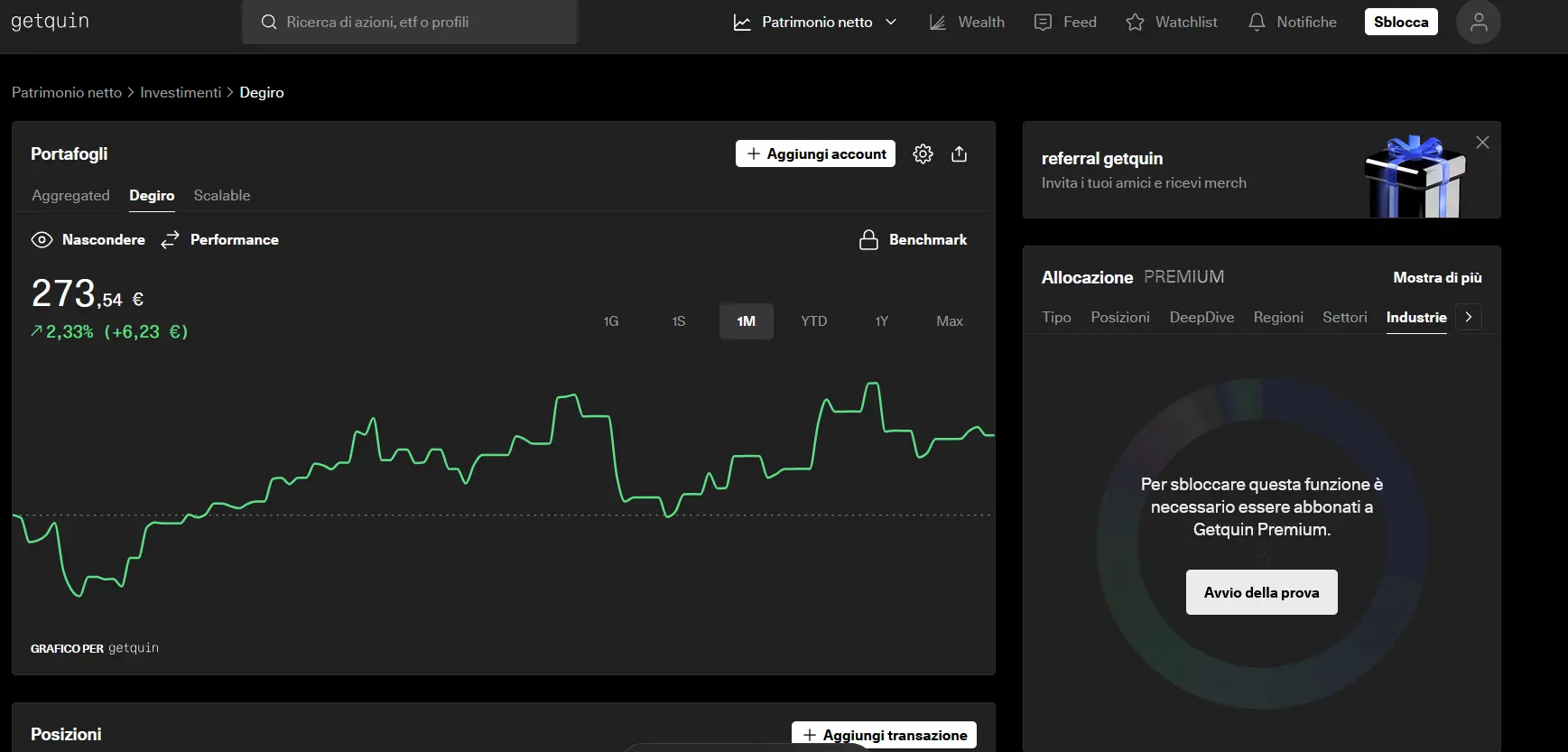Select the Posizioni allocation tab

pyautogui.click(x=1120, y=317)
